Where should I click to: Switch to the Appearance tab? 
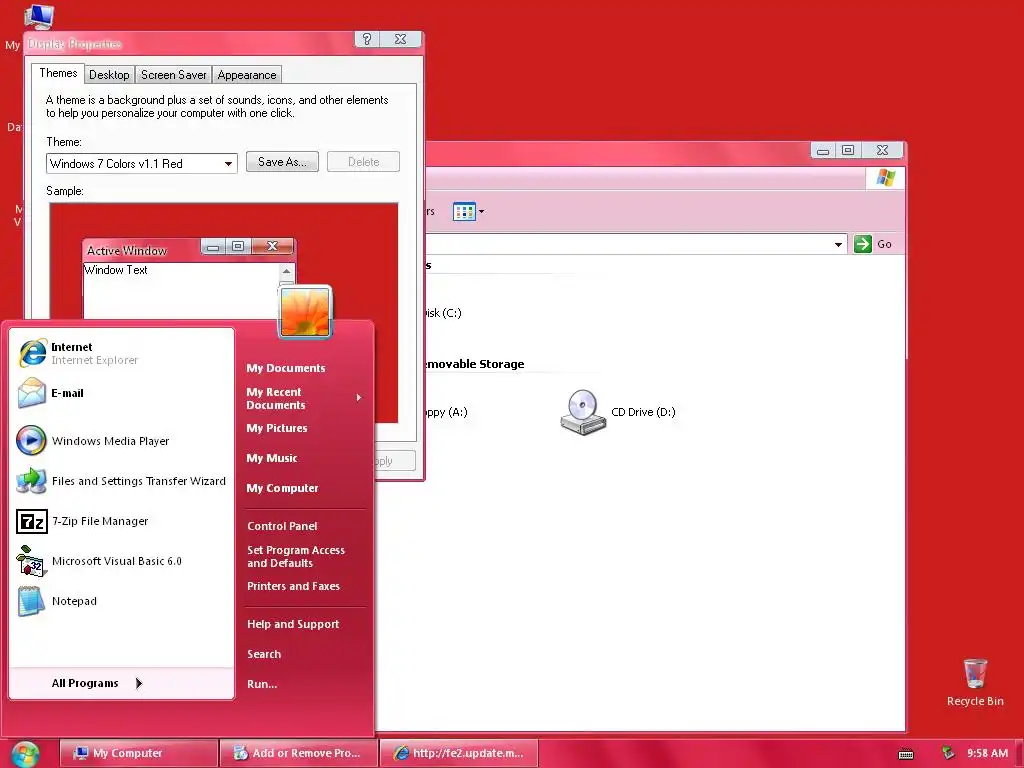coord(247,75)
